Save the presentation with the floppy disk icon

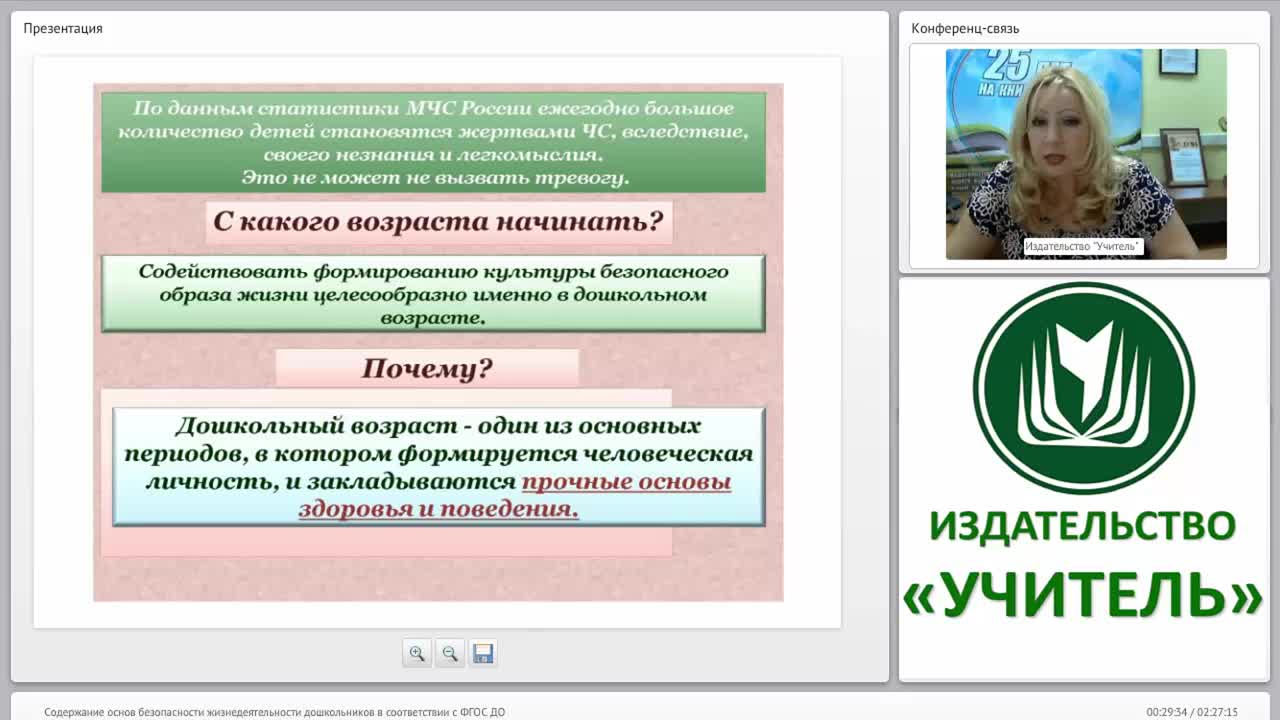pos(483,653)
